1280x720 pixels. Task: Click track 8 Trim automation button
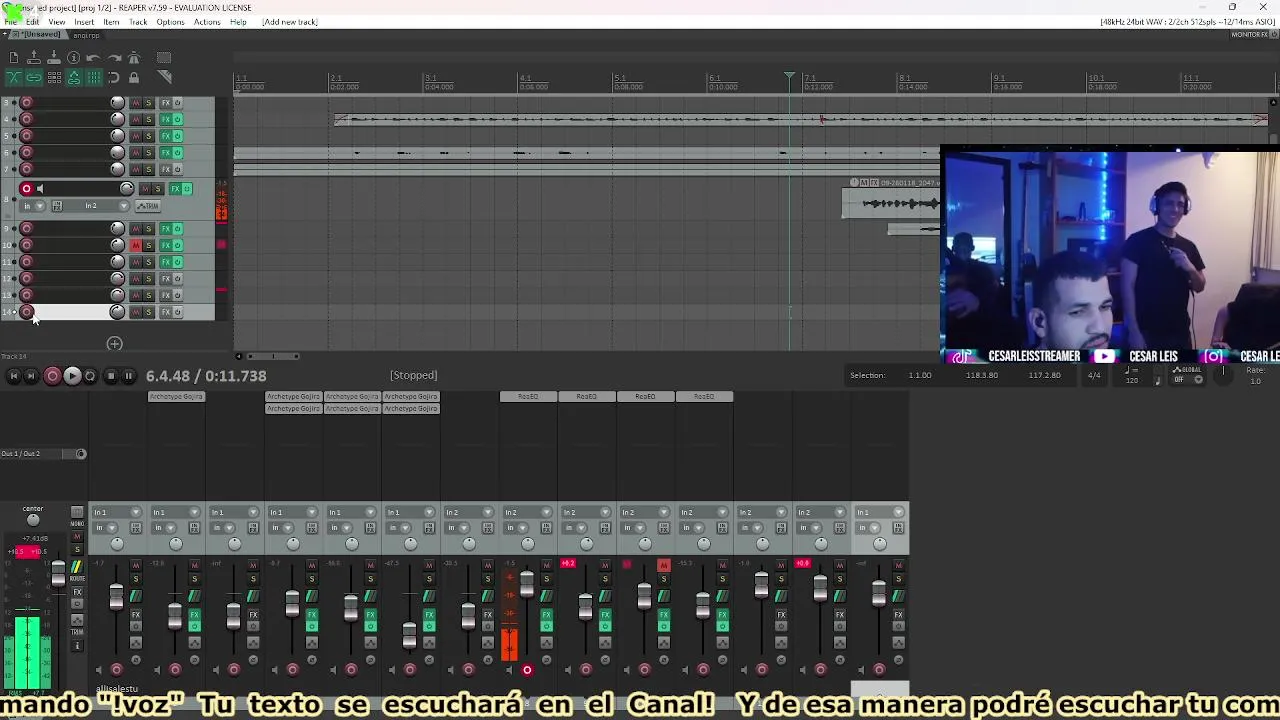point(147,206)
